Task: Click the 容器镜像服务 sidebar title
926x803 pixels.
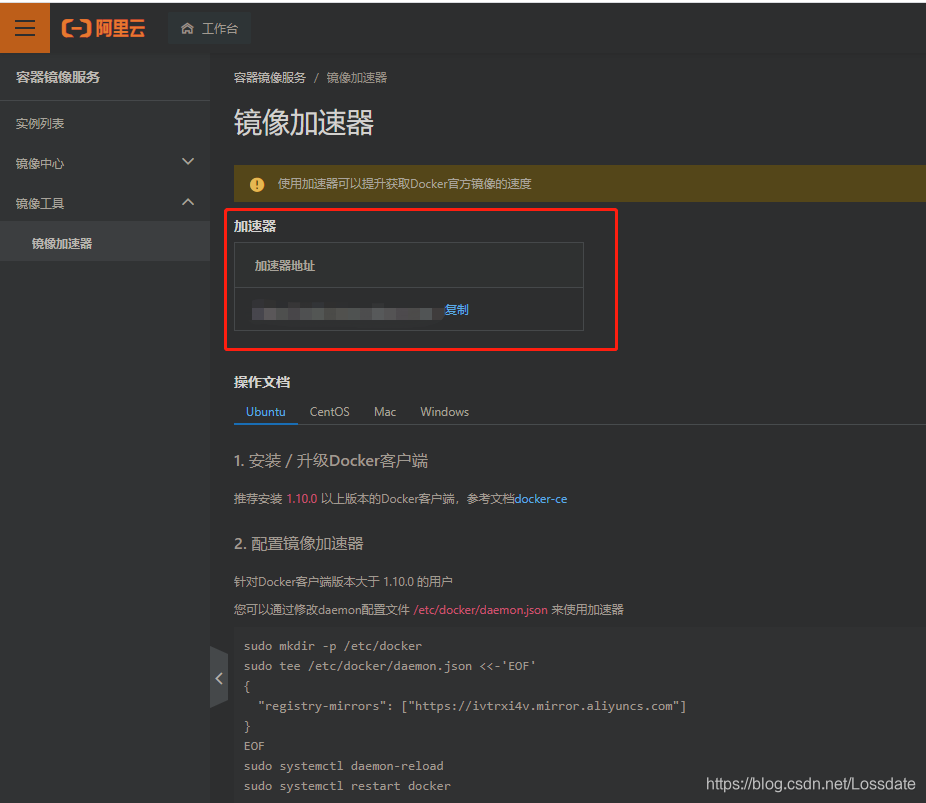Action: tap(58, 77)
